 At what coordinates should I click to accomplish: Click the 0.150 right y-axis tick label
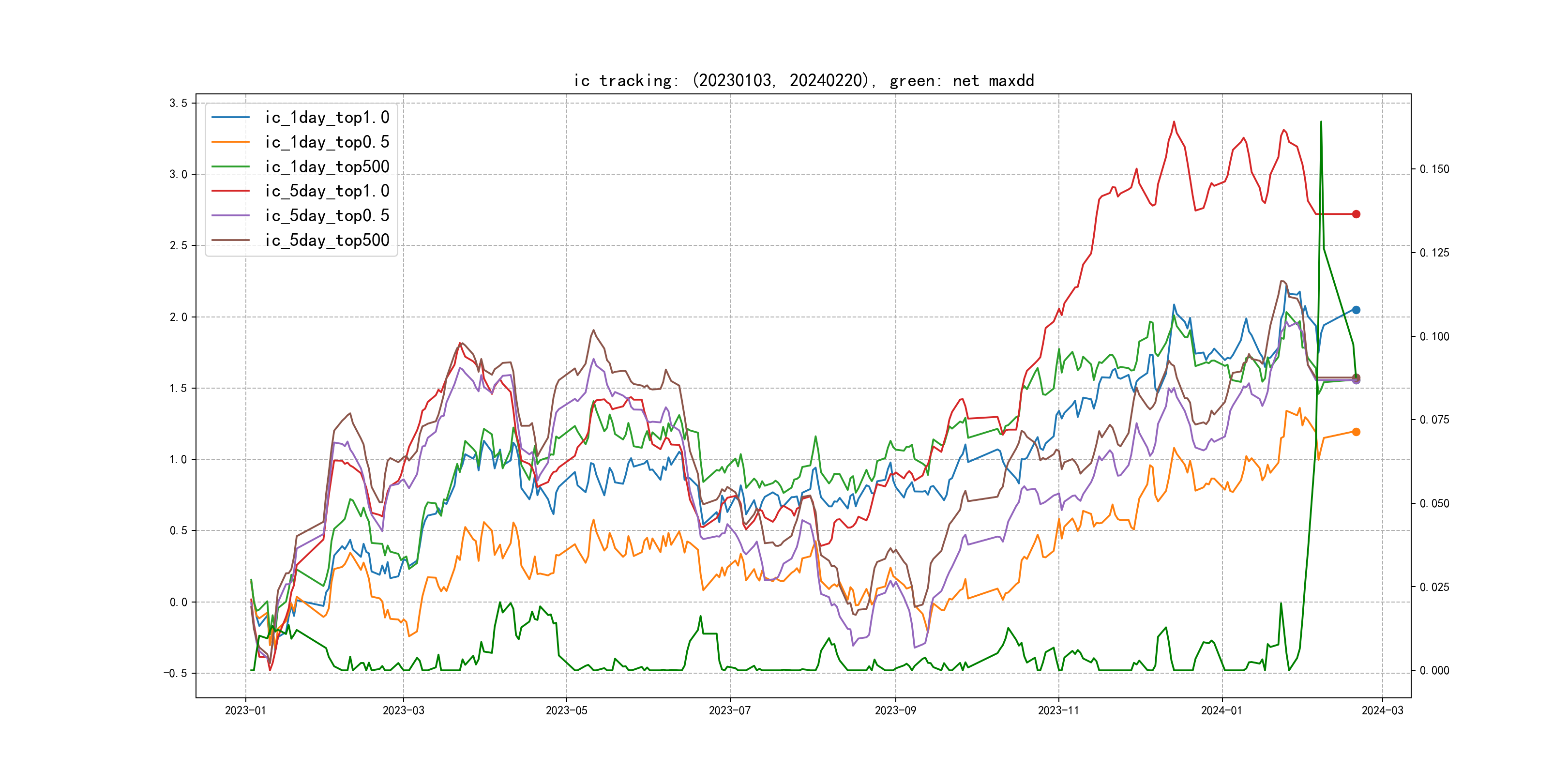[1434, 169]
